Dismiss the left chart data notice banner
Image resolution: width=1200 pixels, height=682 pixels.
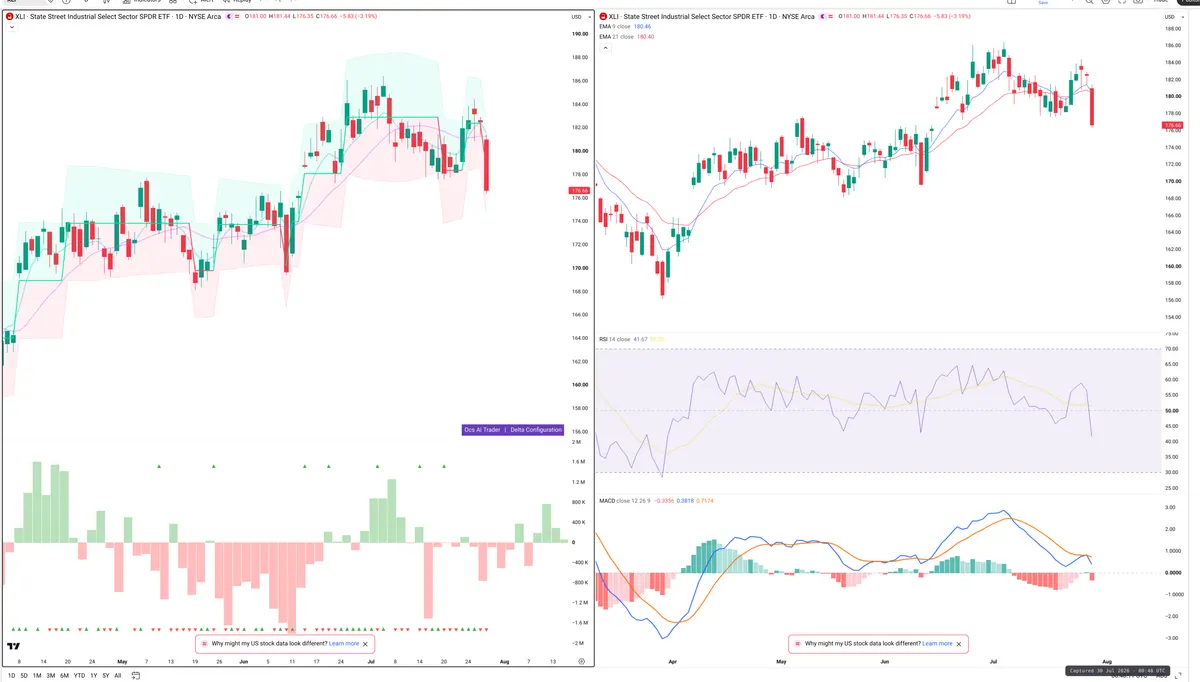(366, 644)
